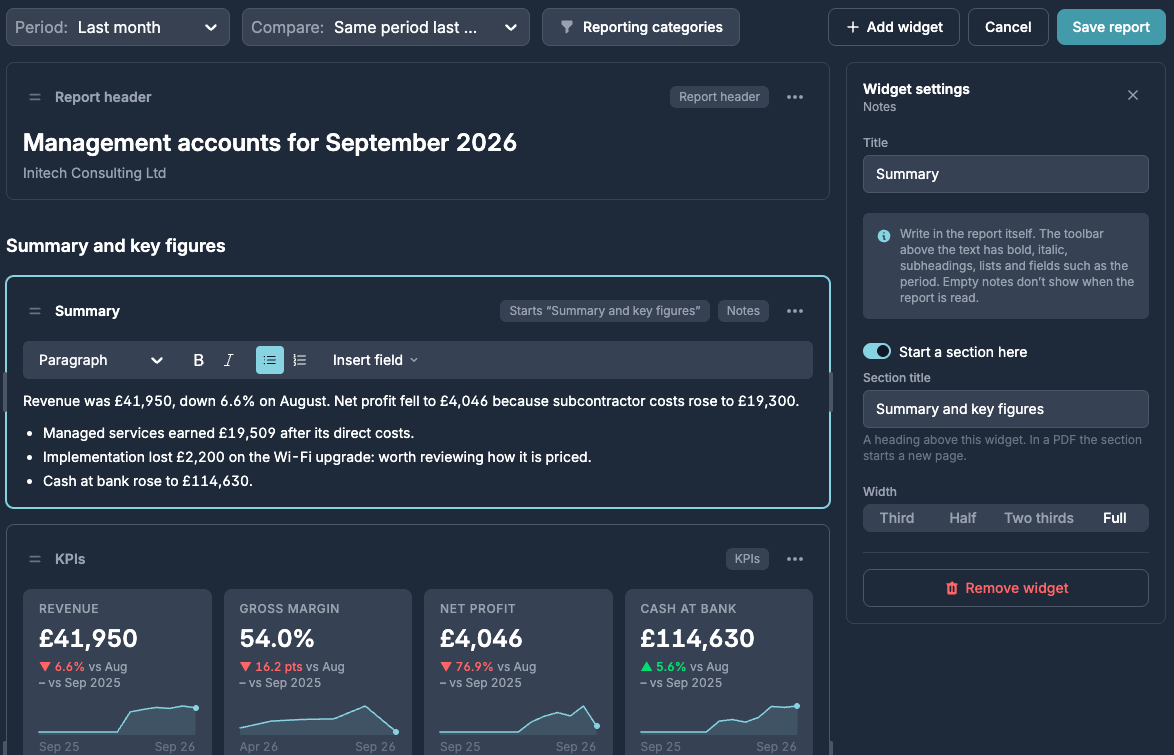Click the 'Implementation lost £2,200' bullet text

point(317,457)
